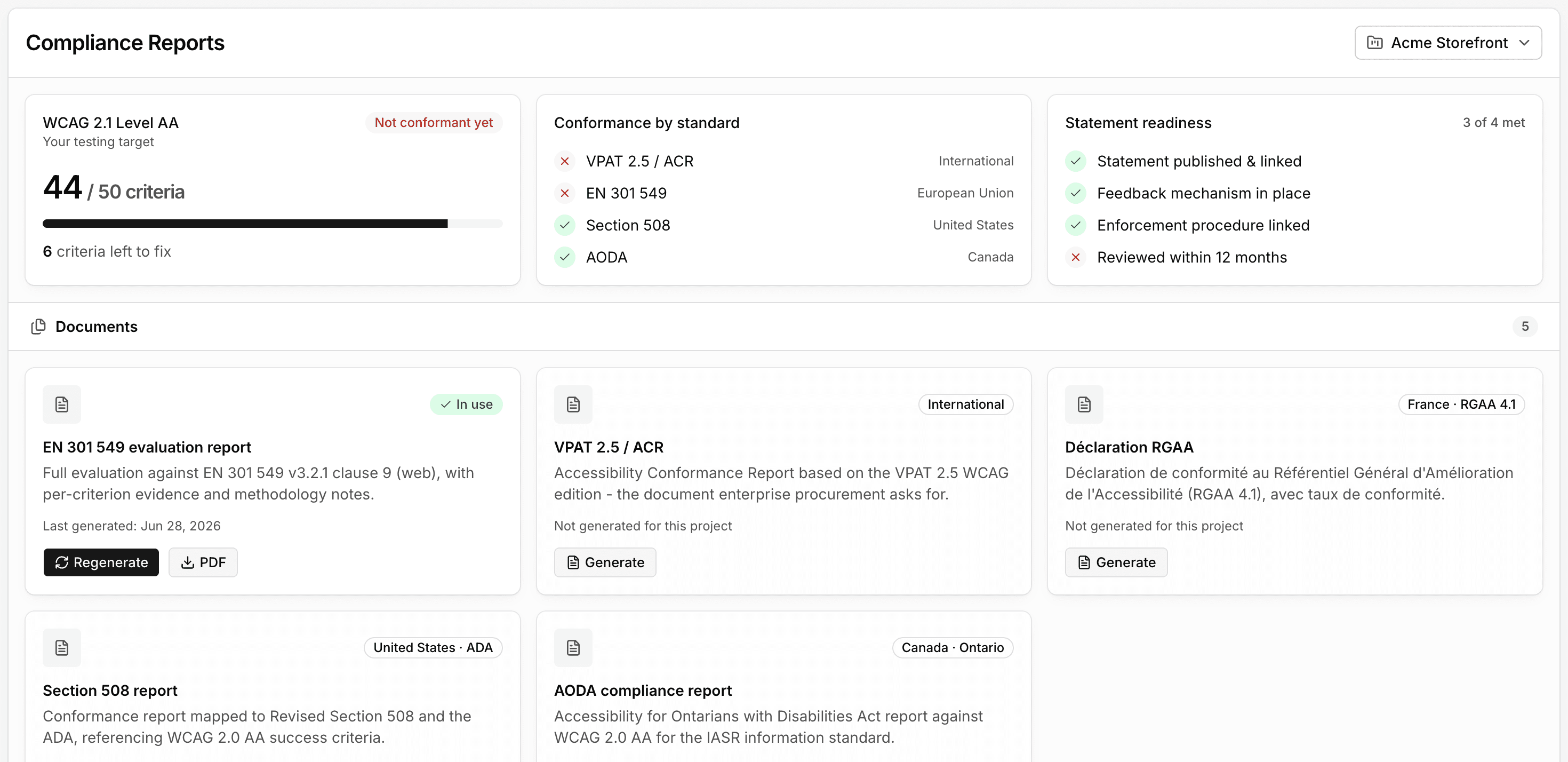This screenshot has width=1568, height=762.
Task: Click the Canada · Ontario tag
Action: pyautogui.click(x=952, y=647)
